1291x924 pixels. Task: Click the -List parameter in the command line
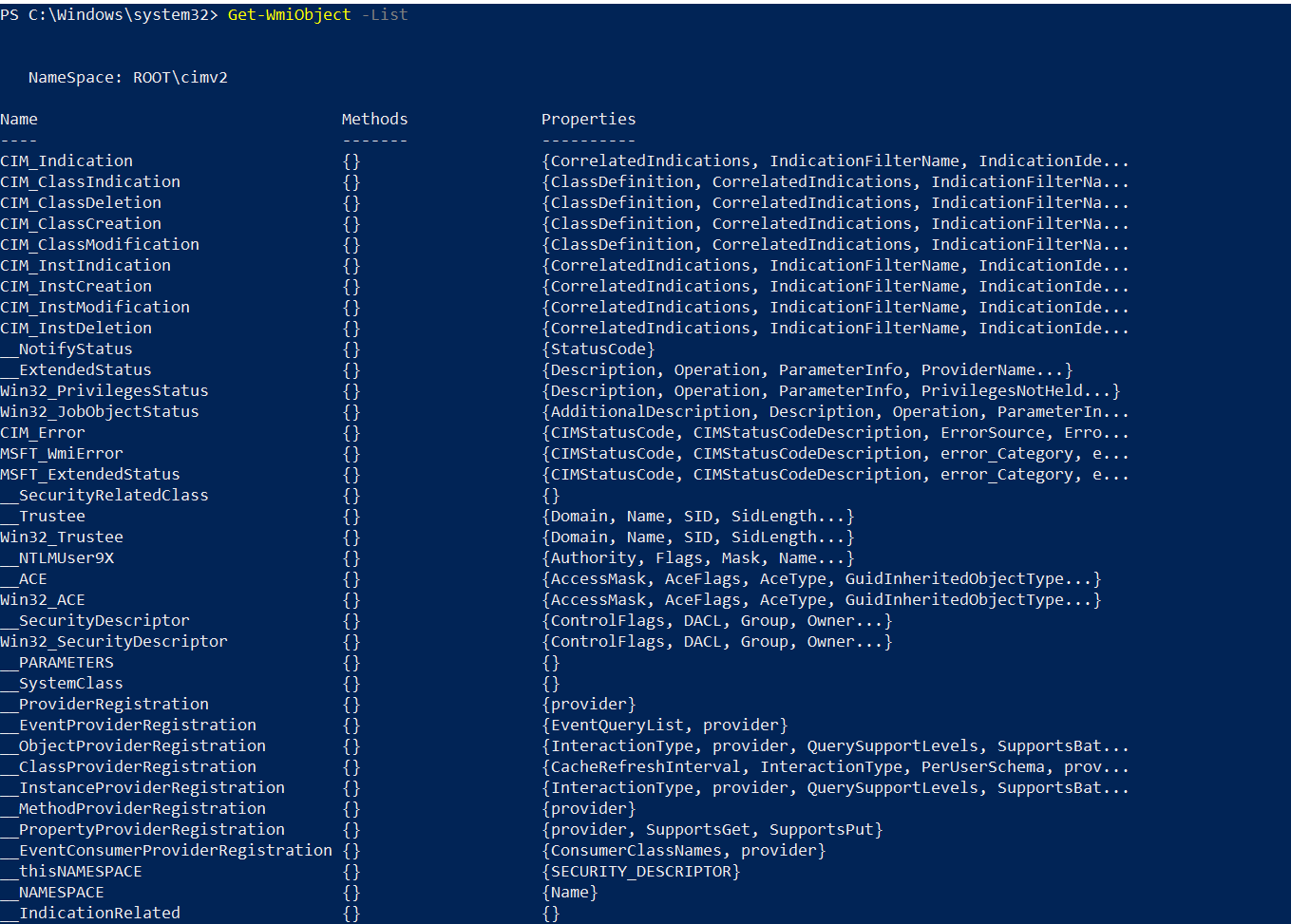pos(384,14)
